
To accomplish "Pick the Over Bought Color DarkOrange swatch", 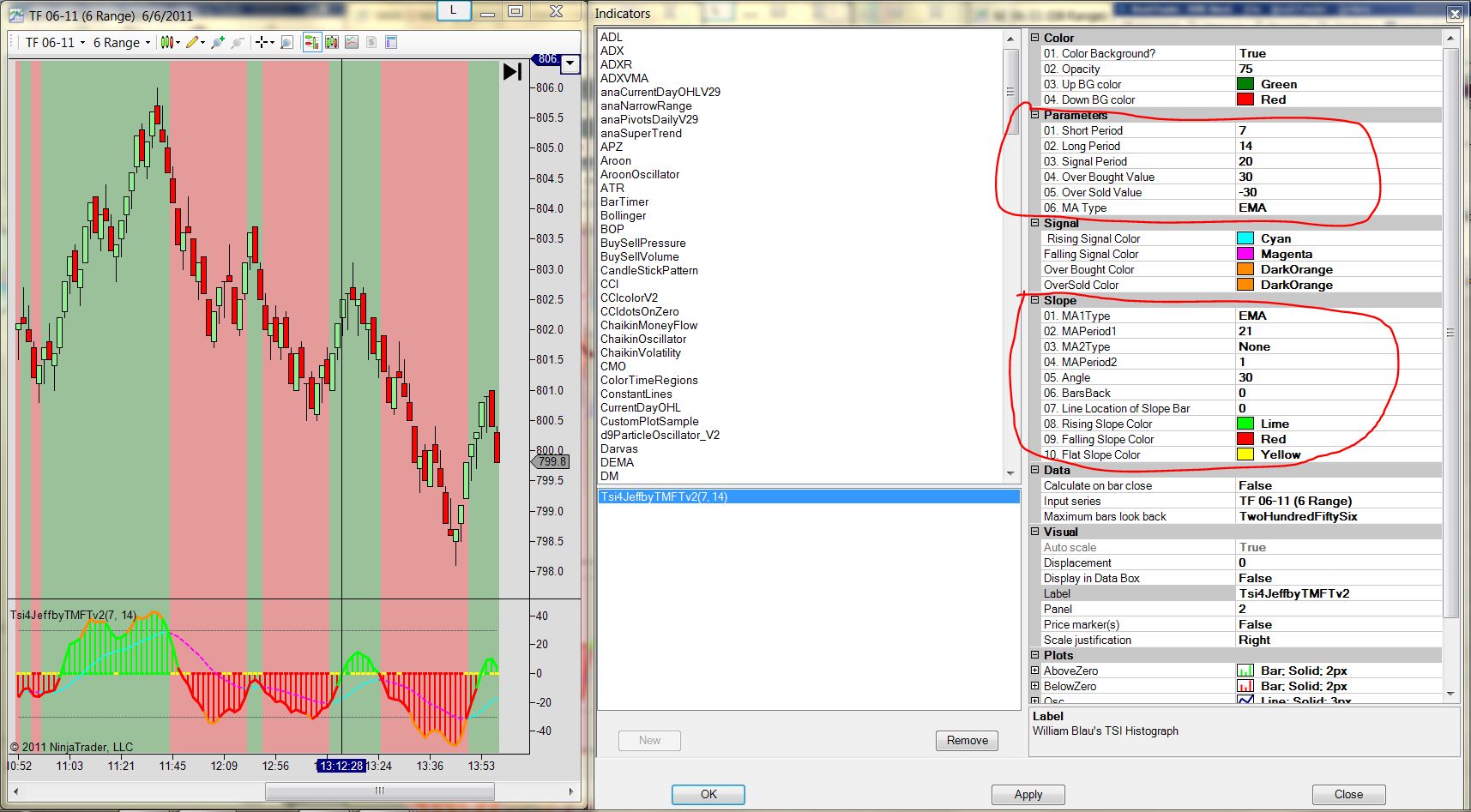I will tap(1245, 269).
